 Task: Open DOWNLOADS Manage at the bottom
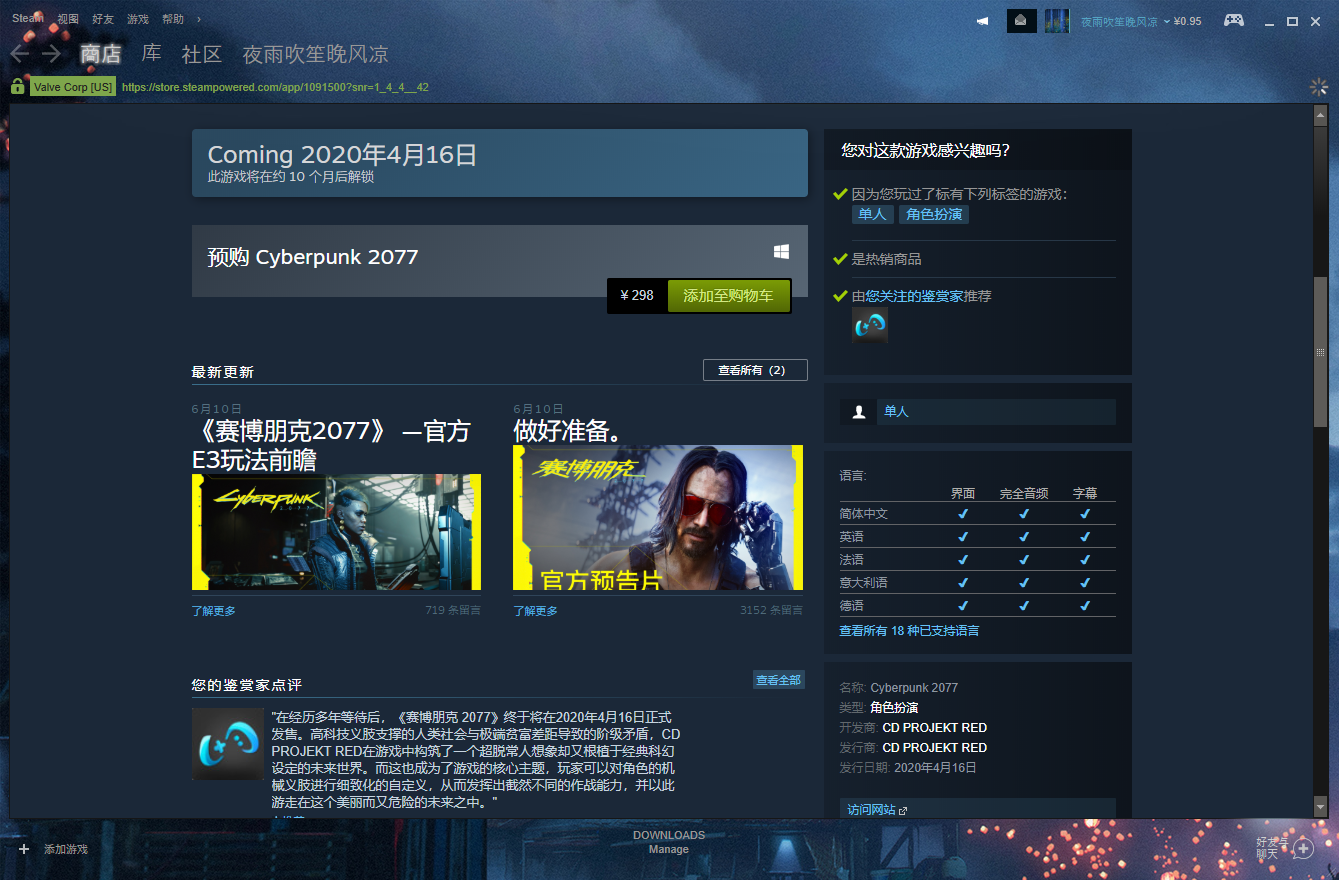669,842
